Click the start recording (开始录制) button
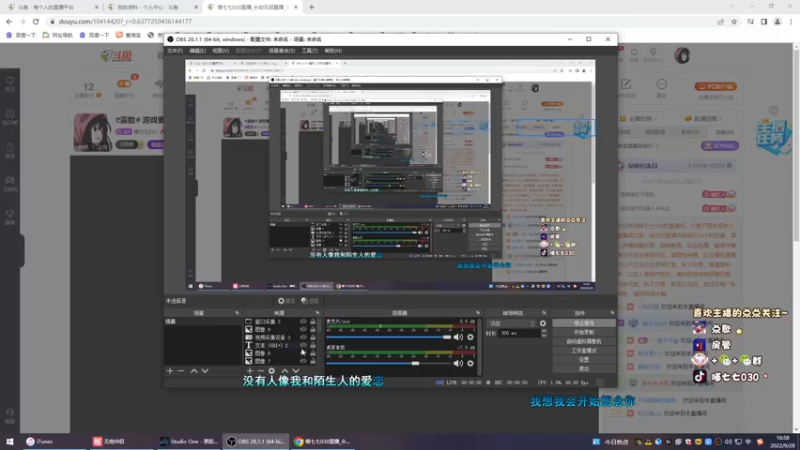The image size is (800, 450). [584, 332]
